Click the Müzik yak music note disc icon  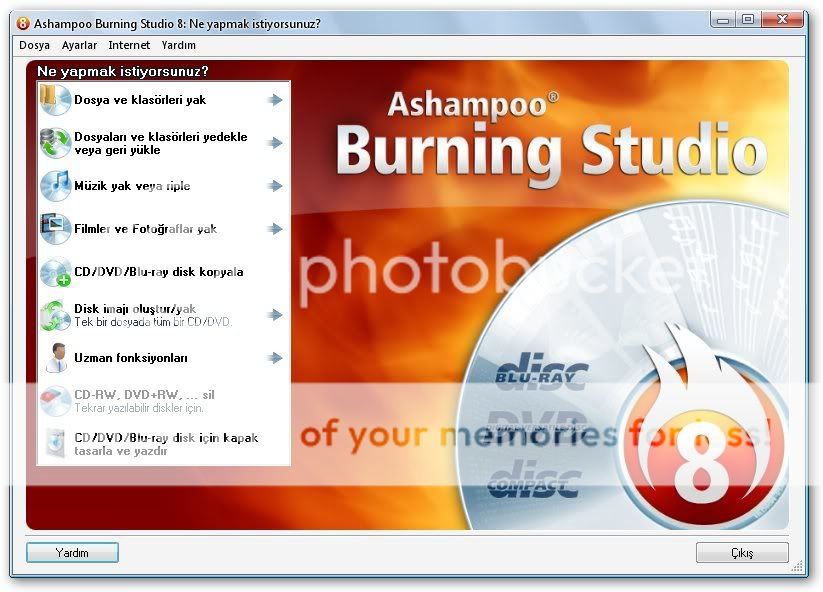(x=55, y=186)
